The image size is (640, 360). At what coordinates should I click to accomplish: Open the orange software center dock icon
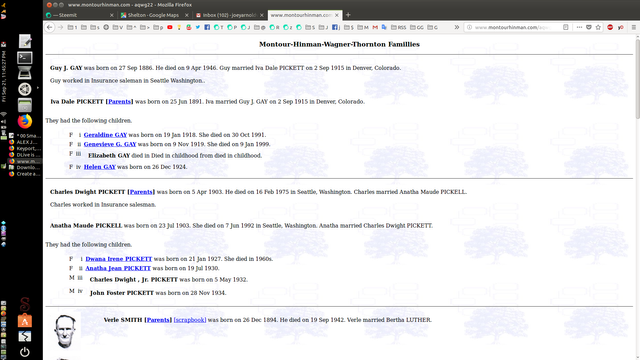coord(25,321)
